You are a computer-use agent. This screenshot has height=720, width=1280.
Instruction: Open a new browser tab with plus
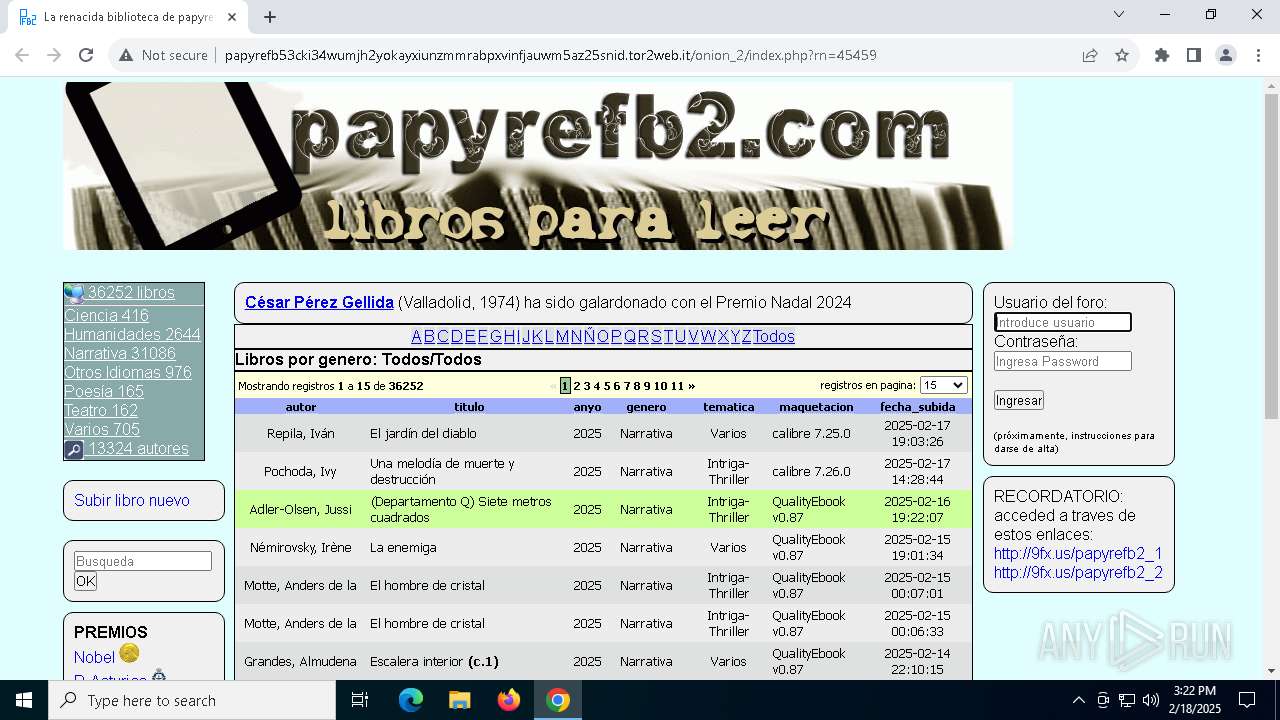(x=270, y=17)
